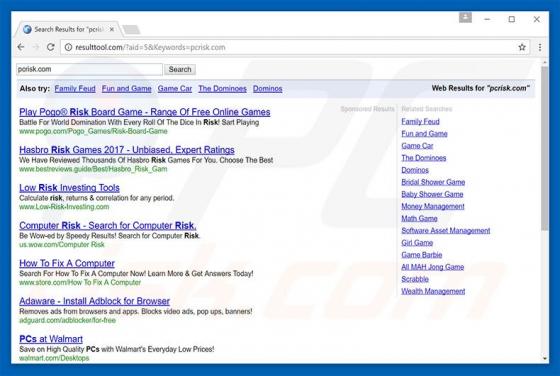Open related search Game Barbie
The width and height of the screenshot is (560, 376).
point(422,255)
